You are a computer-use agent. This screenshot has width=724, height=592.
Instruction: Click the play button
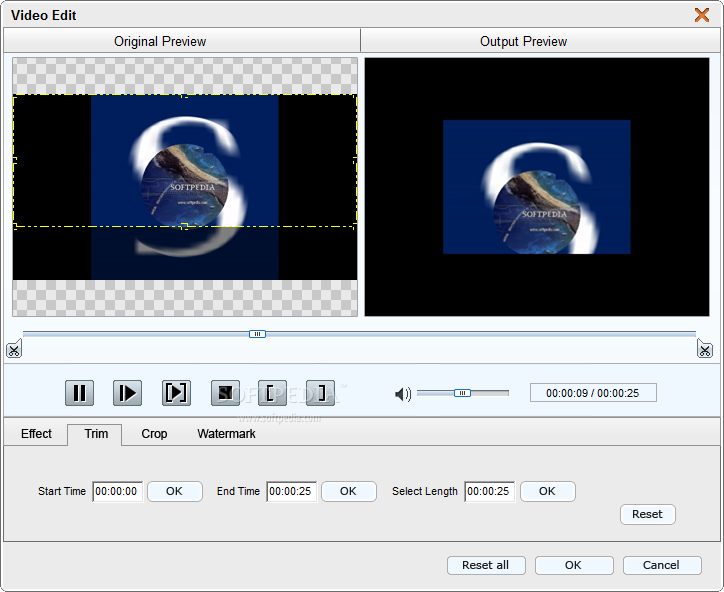[127, 393]
